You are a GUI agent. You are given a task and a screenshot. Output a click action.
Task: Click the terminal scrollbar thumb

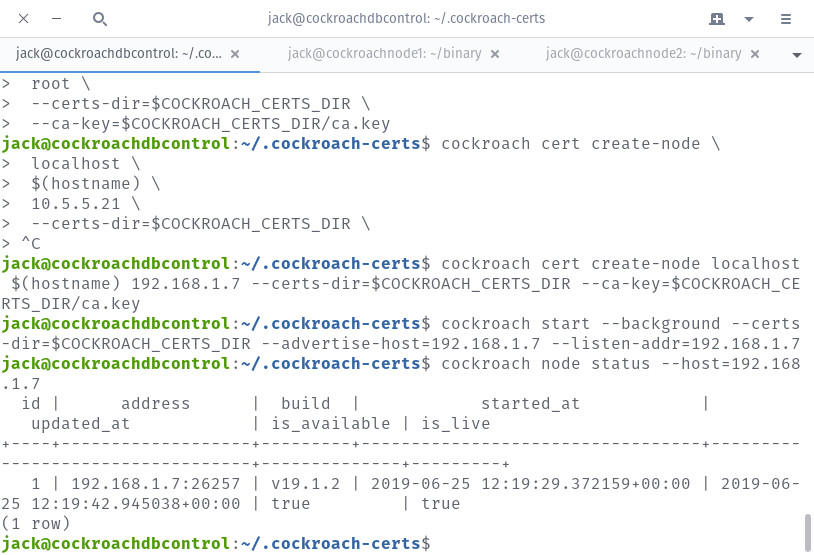pos(807,533)
